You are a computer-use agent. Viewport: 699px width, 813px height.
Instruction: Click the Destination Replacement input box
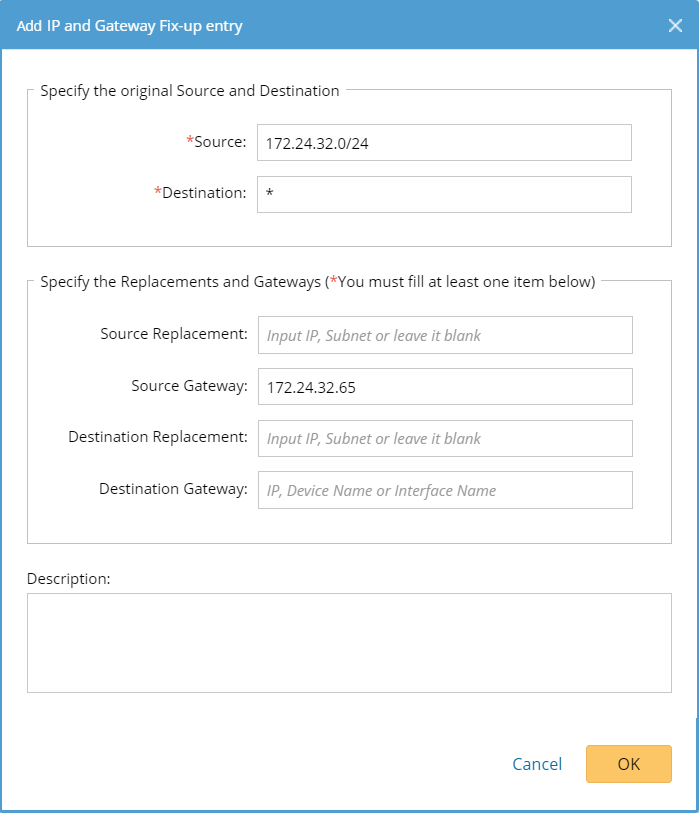pyautogui.click(x=444, y=438)
